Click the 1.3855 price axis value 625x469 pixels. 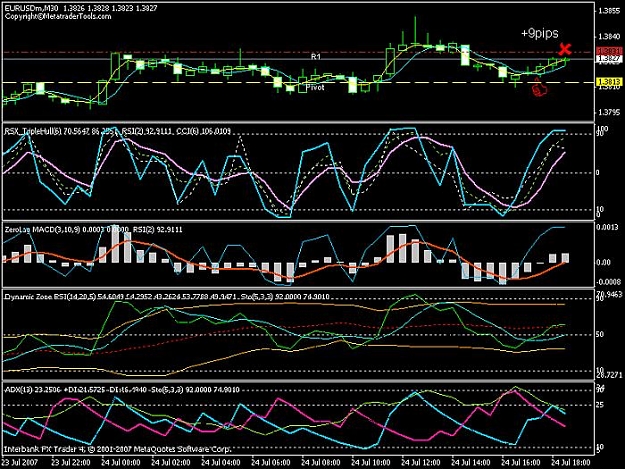coord(609,11)
